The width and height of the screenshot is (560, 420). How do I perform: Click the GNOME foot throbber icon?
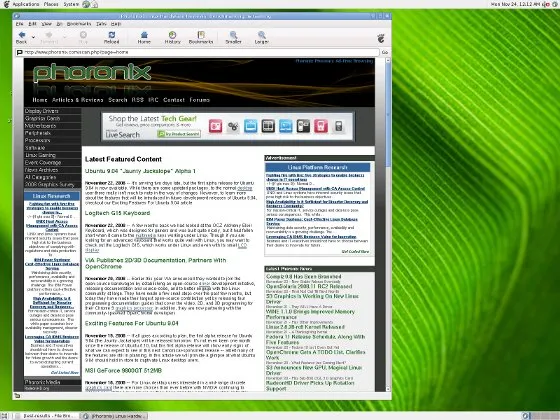coord(381,38)
